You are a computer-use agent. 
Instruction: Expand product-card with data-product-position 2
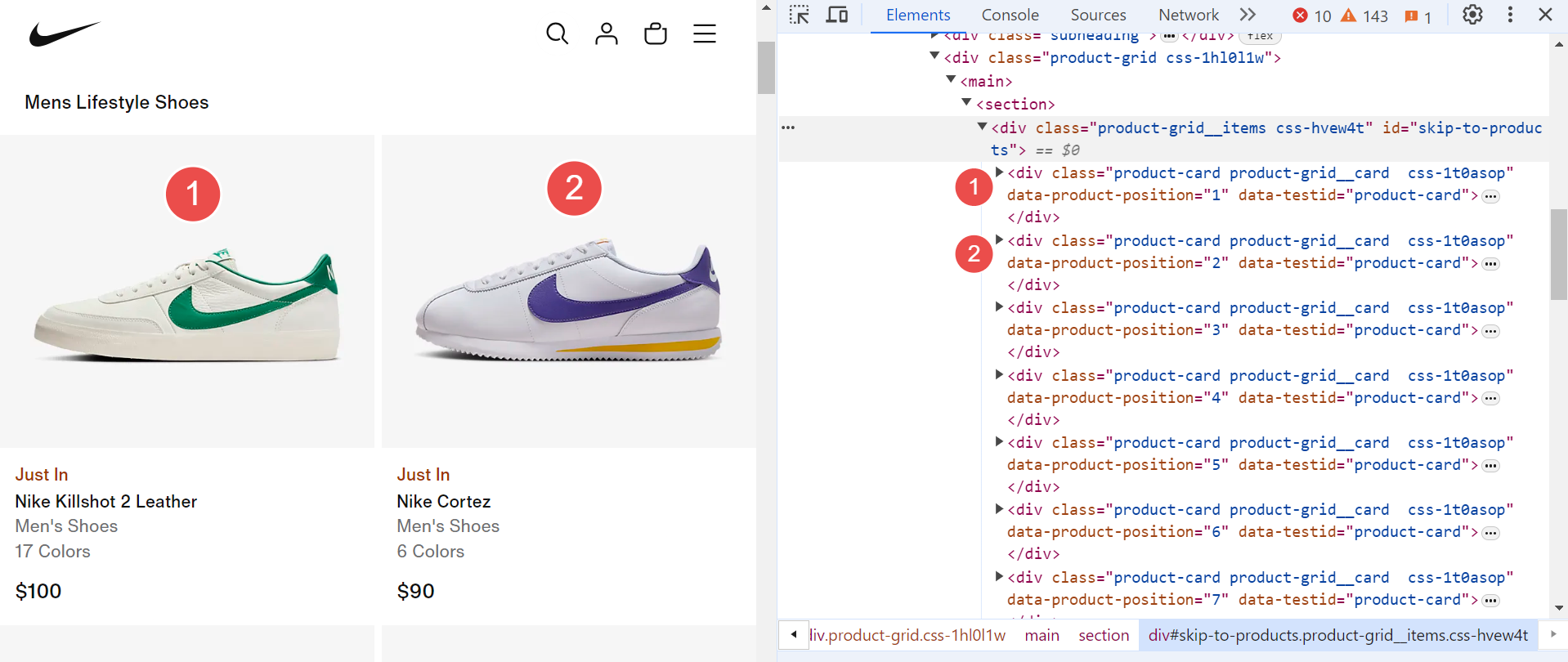pyautogui.click(x=999, y=239)
